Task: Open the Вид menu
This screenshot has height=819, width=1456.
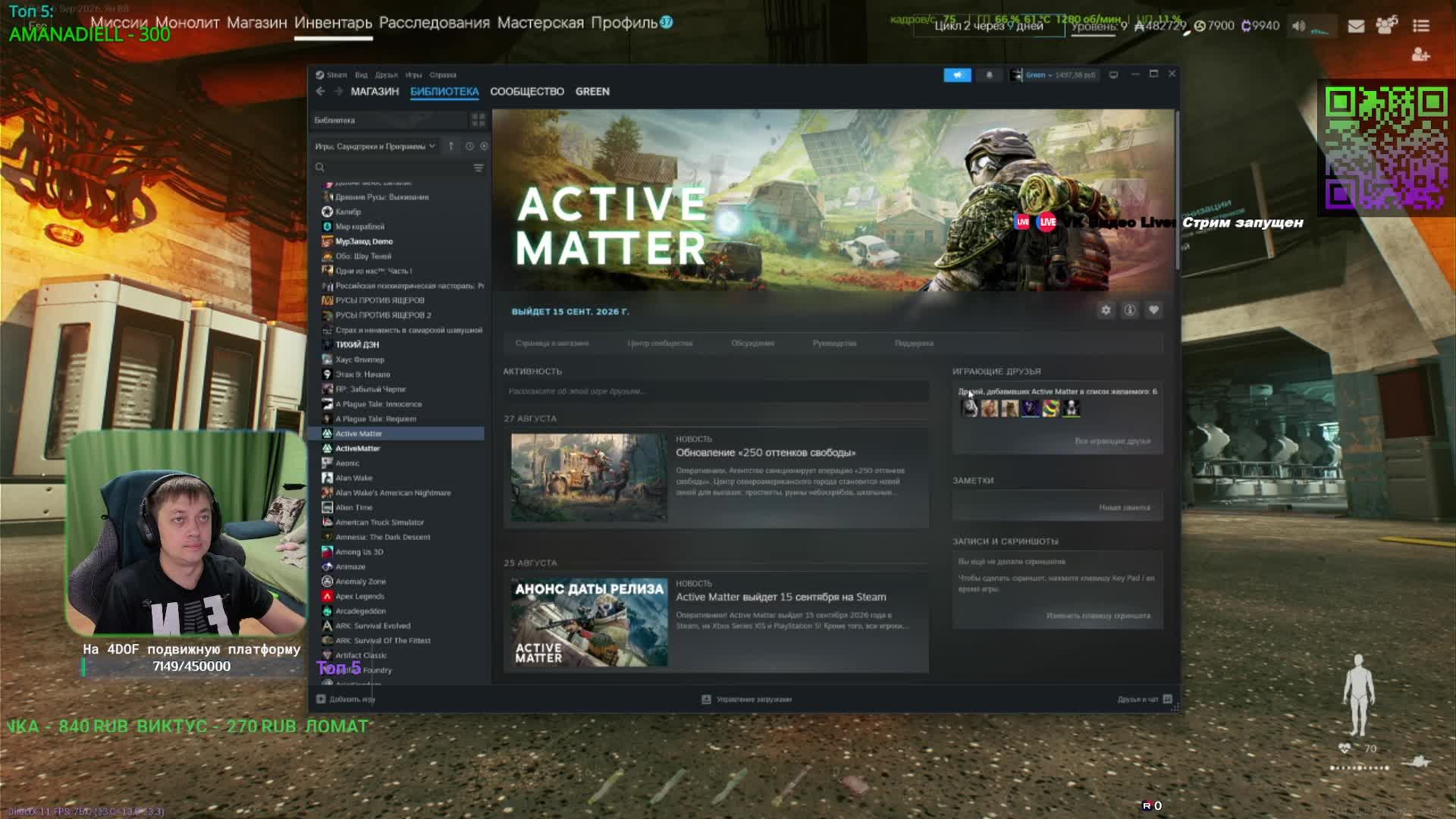Action: tap(361, 75)
